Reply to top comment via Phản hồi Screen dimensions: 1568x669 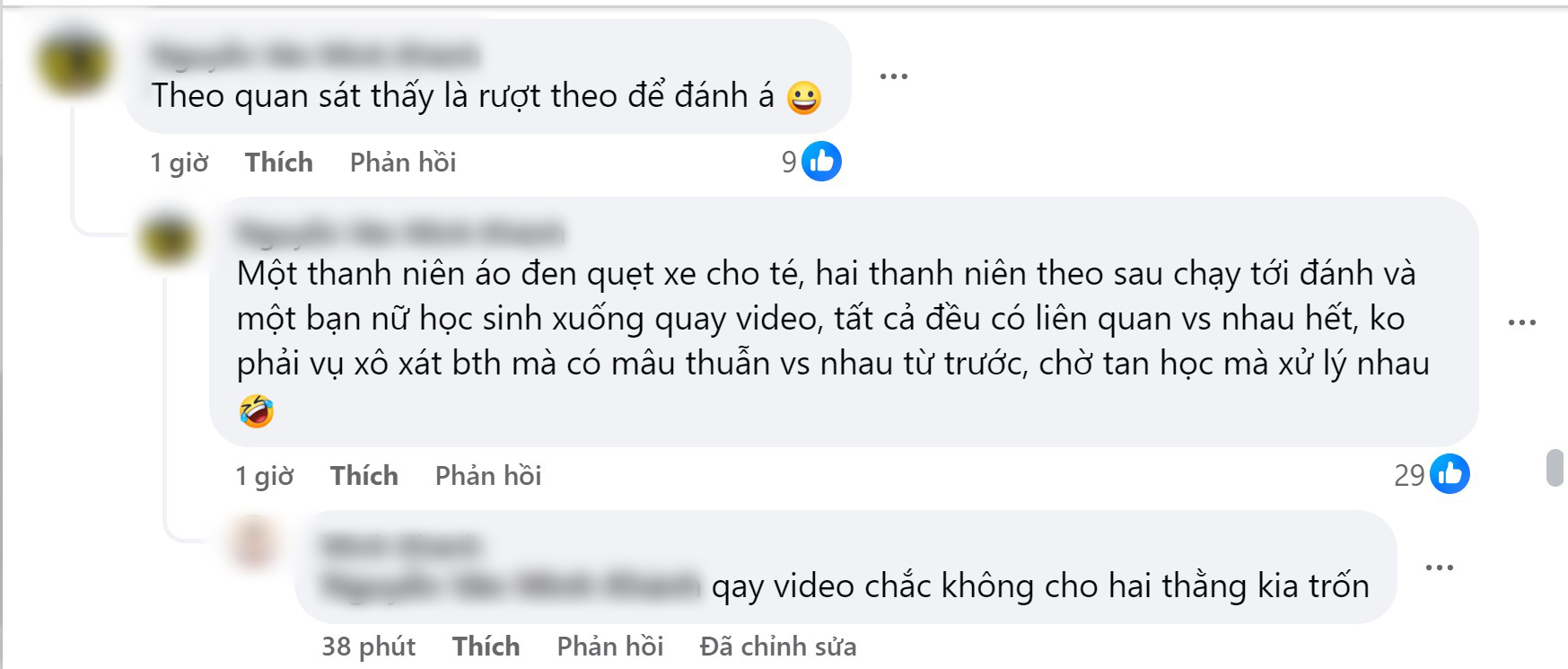(403, 163)
